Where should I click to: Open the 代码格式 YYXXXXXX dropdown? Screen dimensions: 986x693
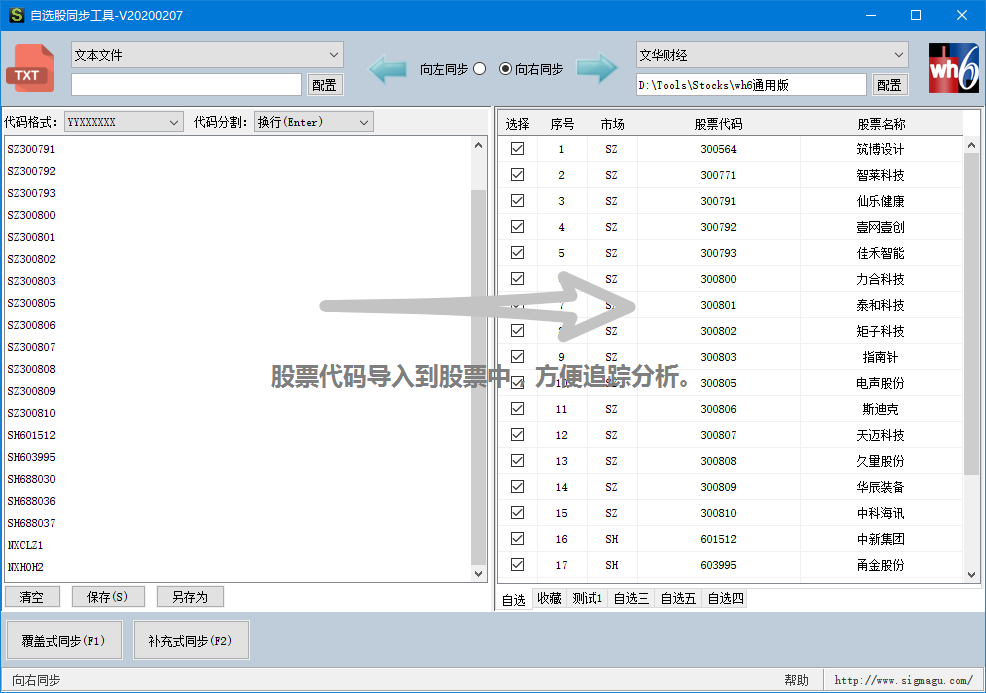point(123,122)
